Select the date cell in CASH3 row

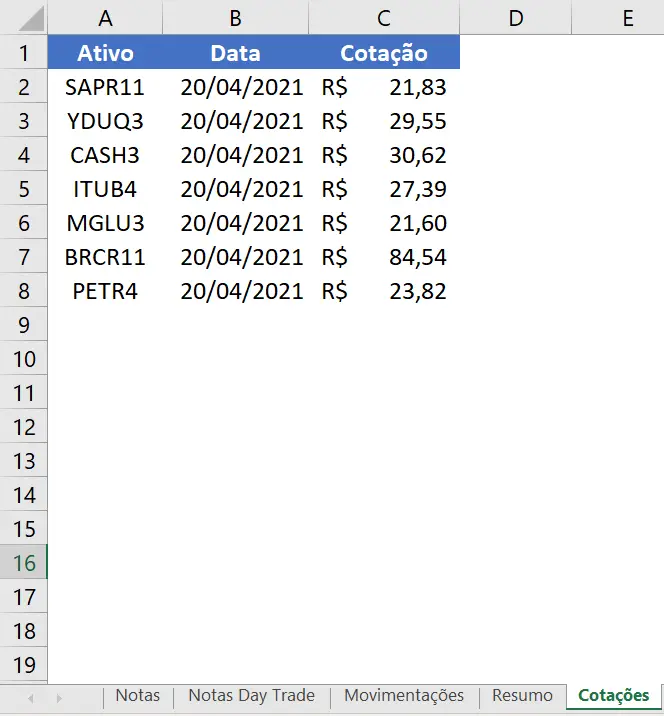(x=235, y=155)
